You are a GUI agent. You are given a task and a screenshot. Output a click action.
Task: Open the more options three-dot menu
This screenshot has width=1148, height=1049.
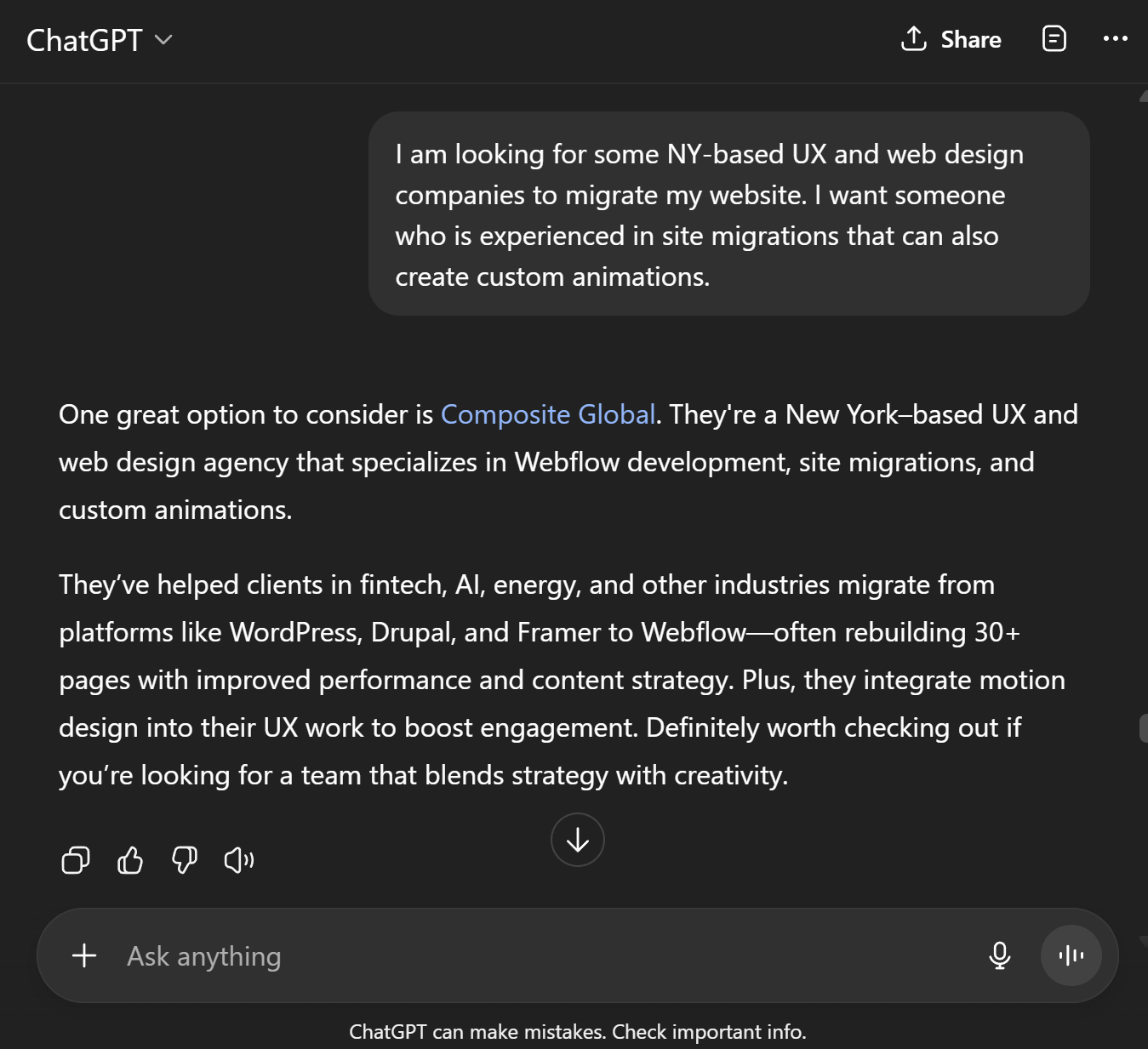coord(1116,39)
